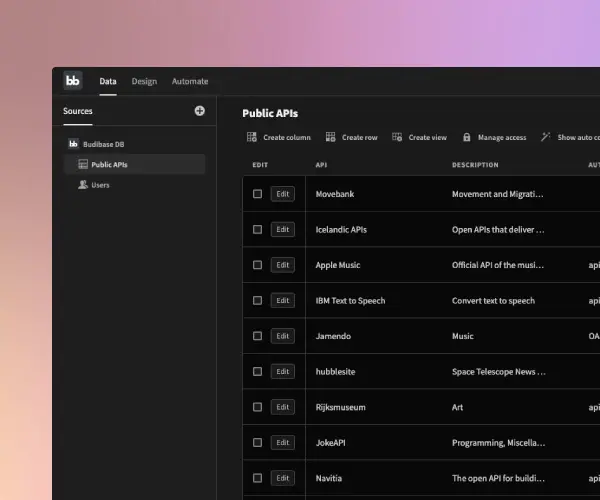This screenshot has width=600, height=500.
Task: Open the Automate tab
Action: (190, 81)
